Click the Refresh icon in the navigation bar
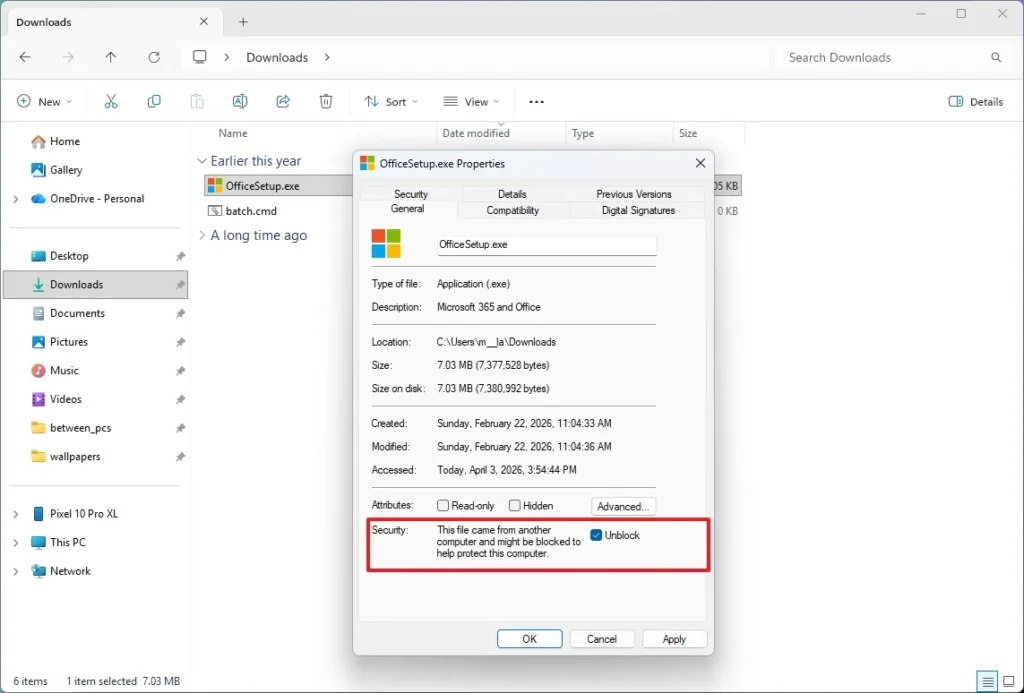This screenshot has height=693, width=1024. [153, 57]
